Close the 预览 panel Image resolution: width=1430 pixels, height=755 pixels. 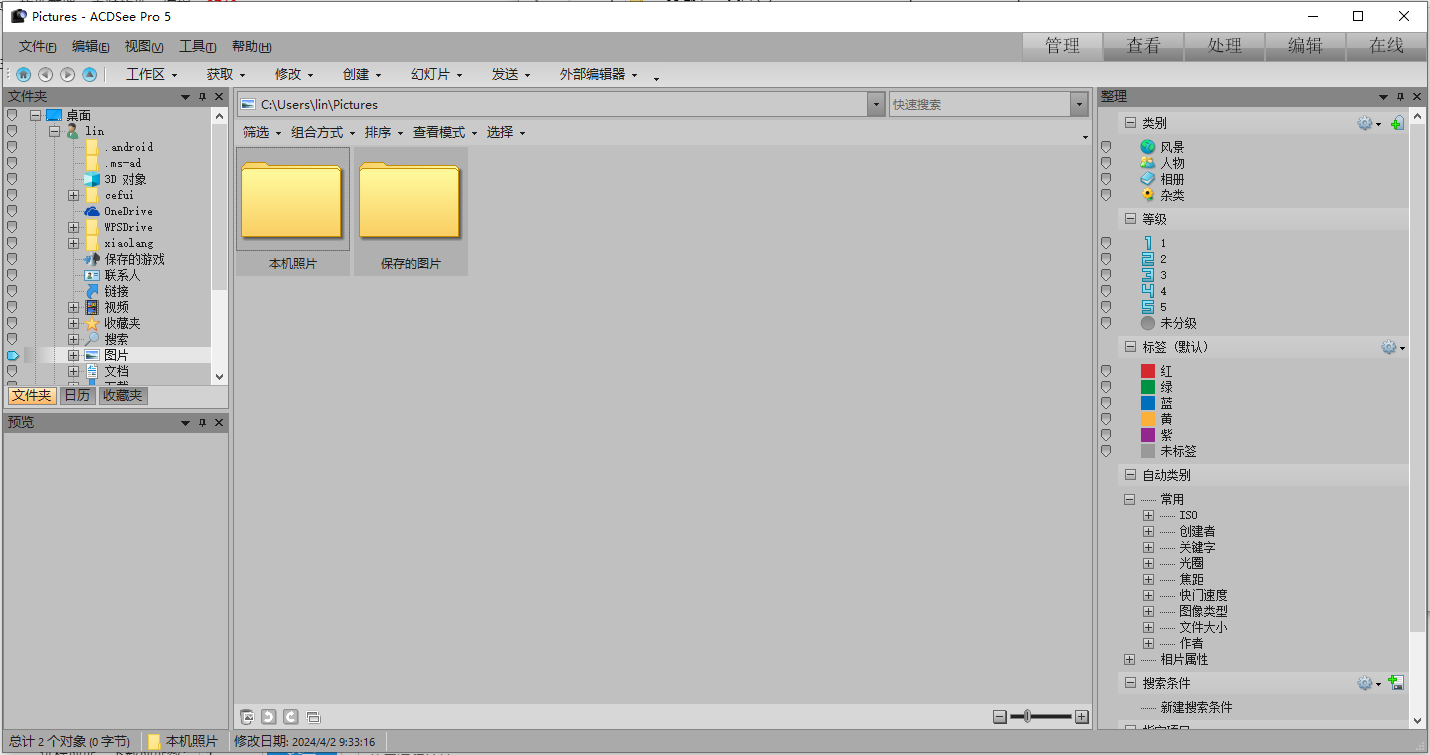point(219,423)
